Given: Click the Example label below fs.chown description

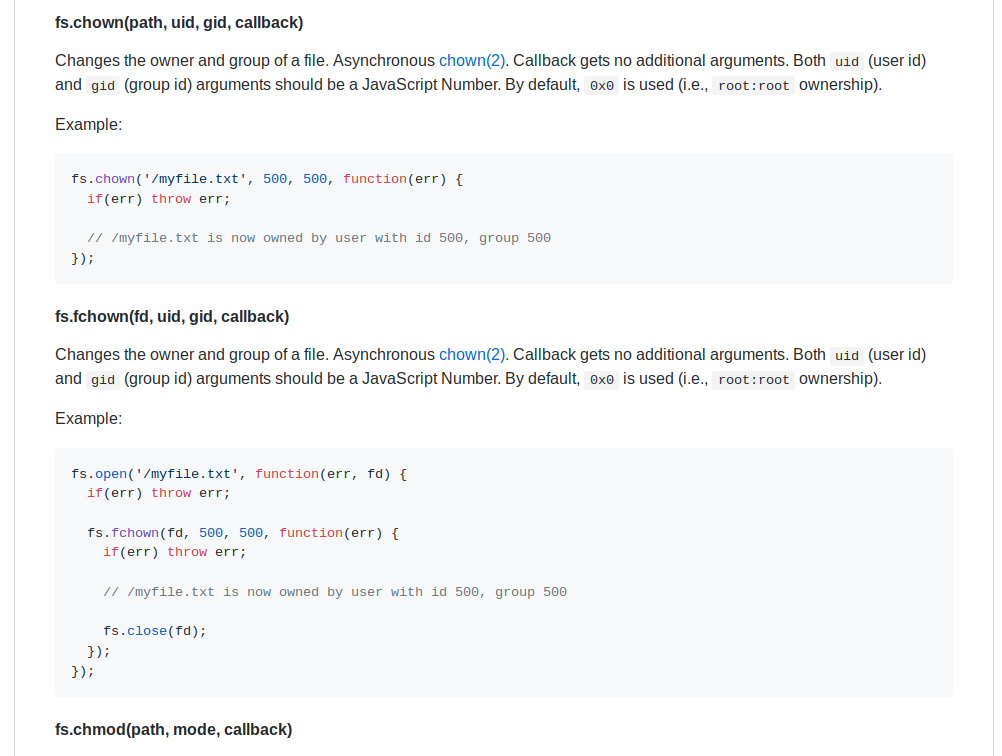Looking at the screenshot, I should tap(88, 124).
